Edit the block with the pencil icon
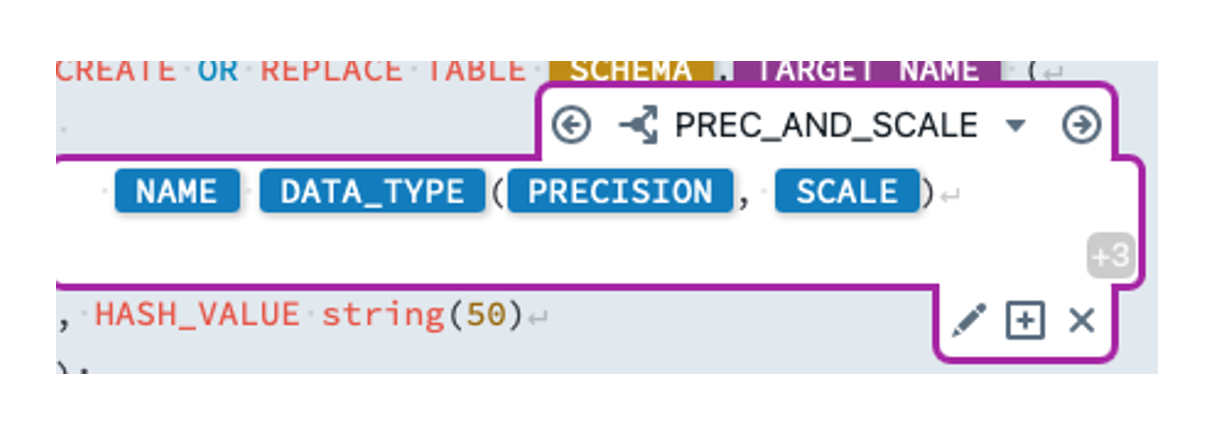 968,321
